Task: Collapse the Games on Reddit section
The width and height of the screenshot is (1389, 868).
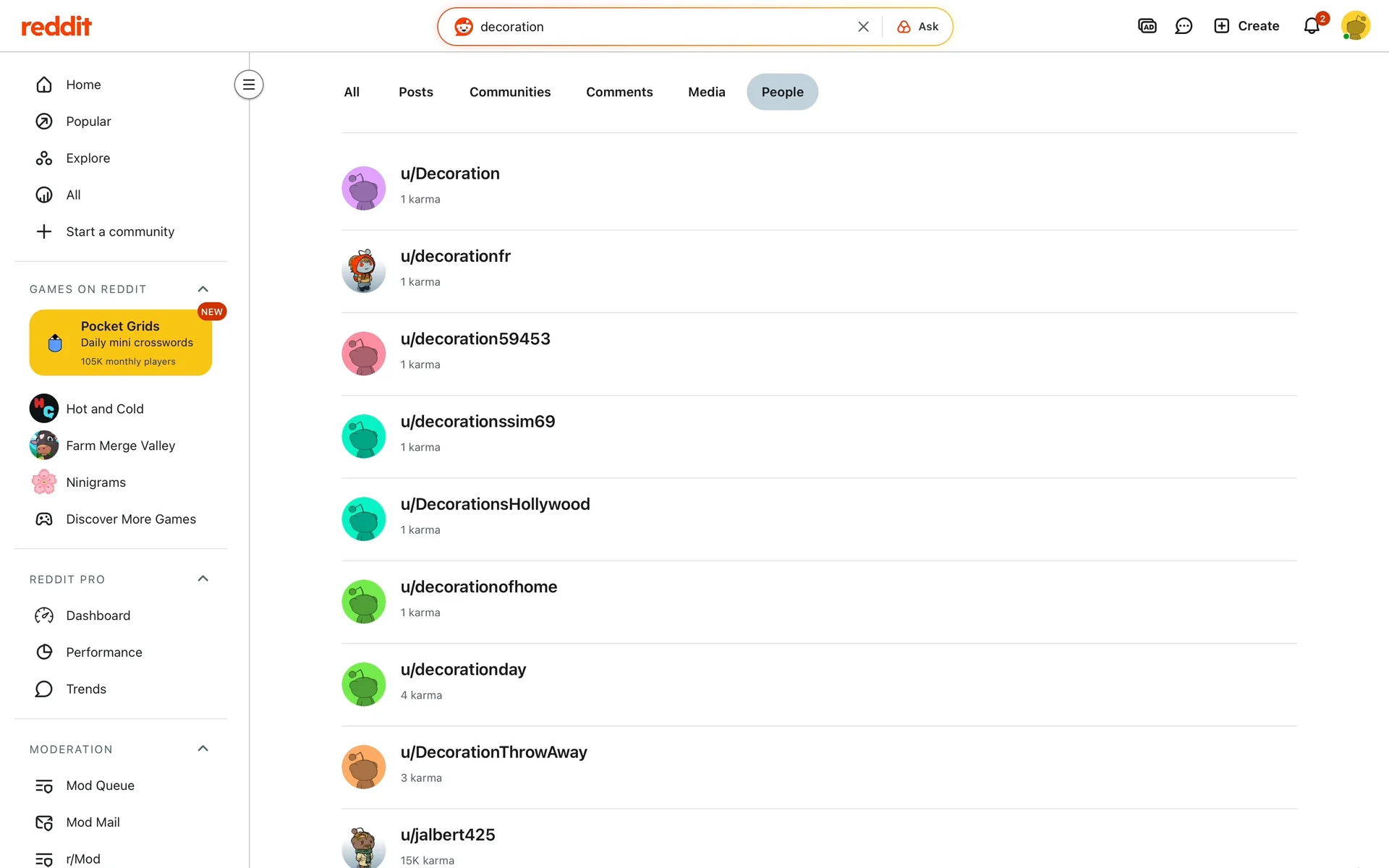Action: tap(203, 289)
